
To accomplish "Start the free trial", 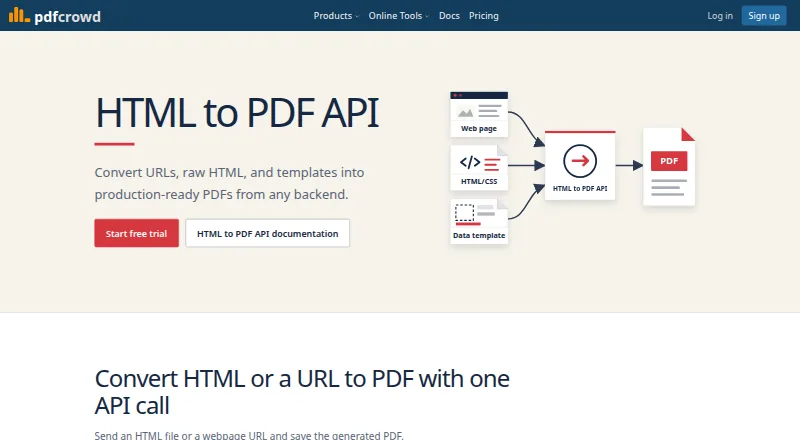I will 136,233.
